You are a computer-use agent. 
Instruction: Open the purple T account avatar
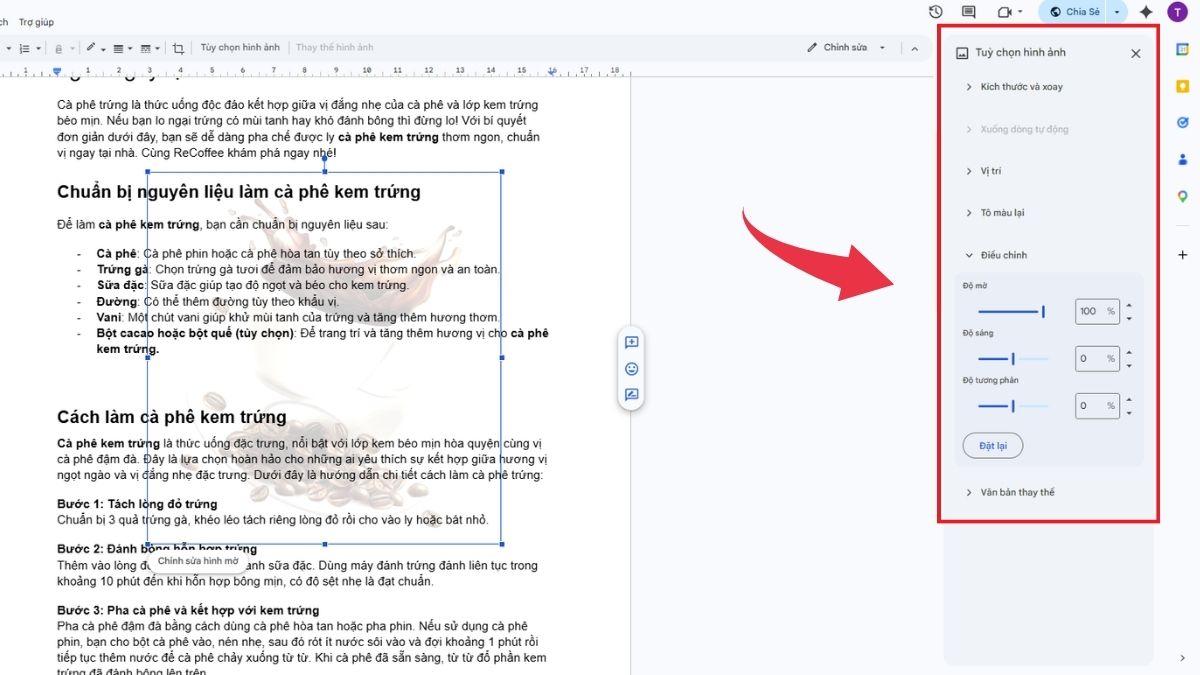(x=1177, y=12)
